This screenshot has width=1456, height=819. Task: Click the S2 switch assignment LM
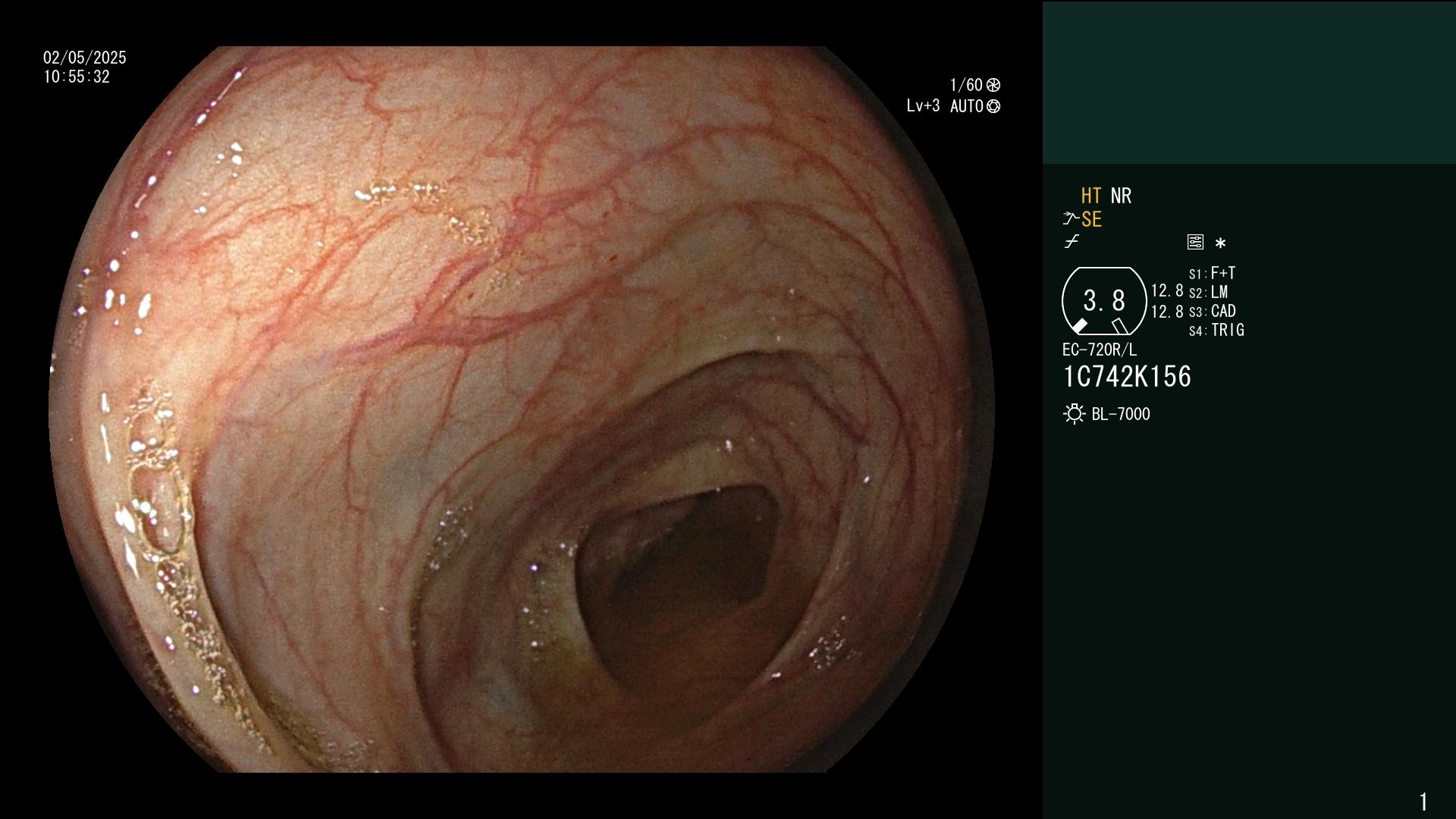tap(1208, 292)
